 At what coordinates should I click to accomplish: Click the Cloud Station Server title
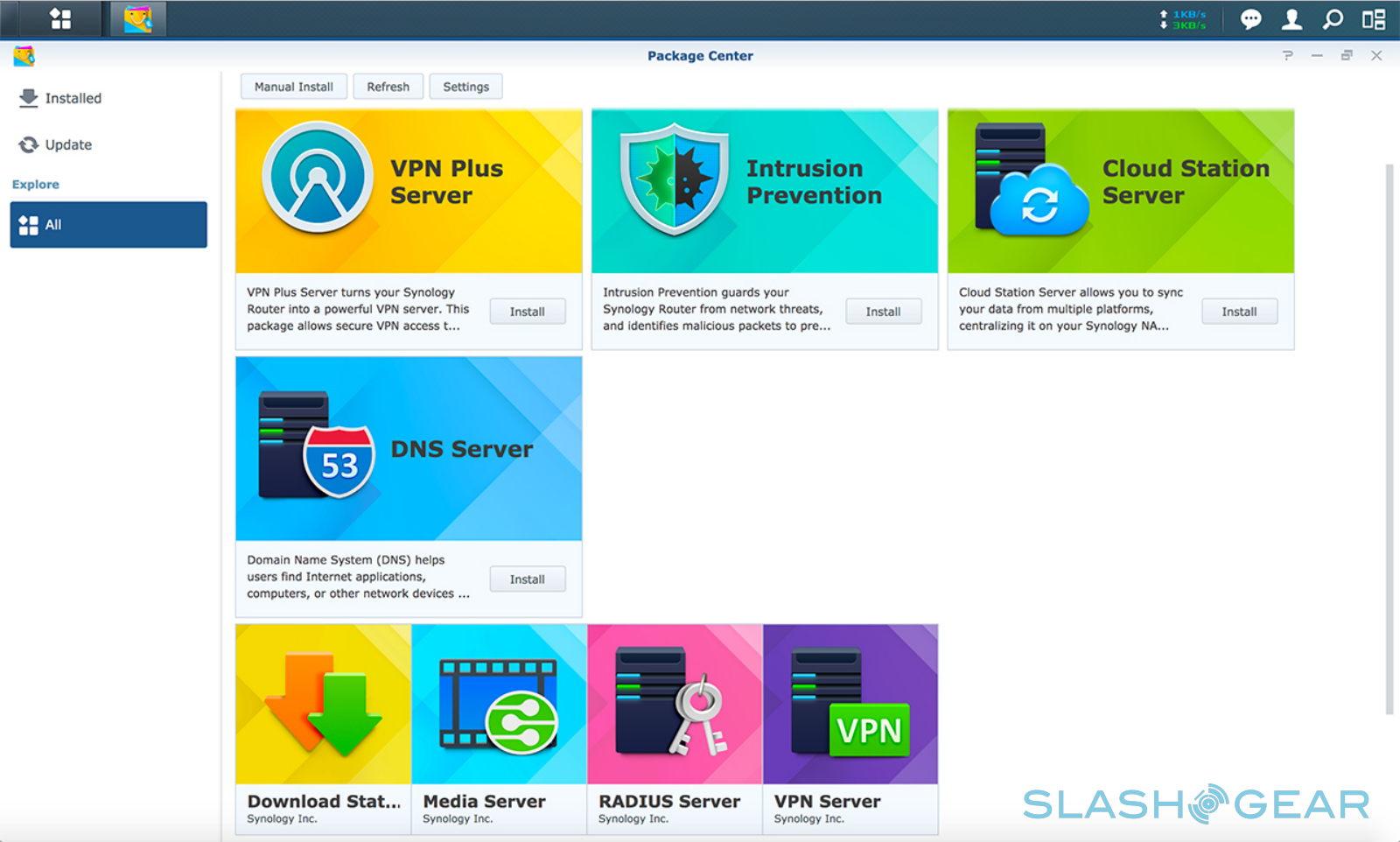coord(1186,181)
